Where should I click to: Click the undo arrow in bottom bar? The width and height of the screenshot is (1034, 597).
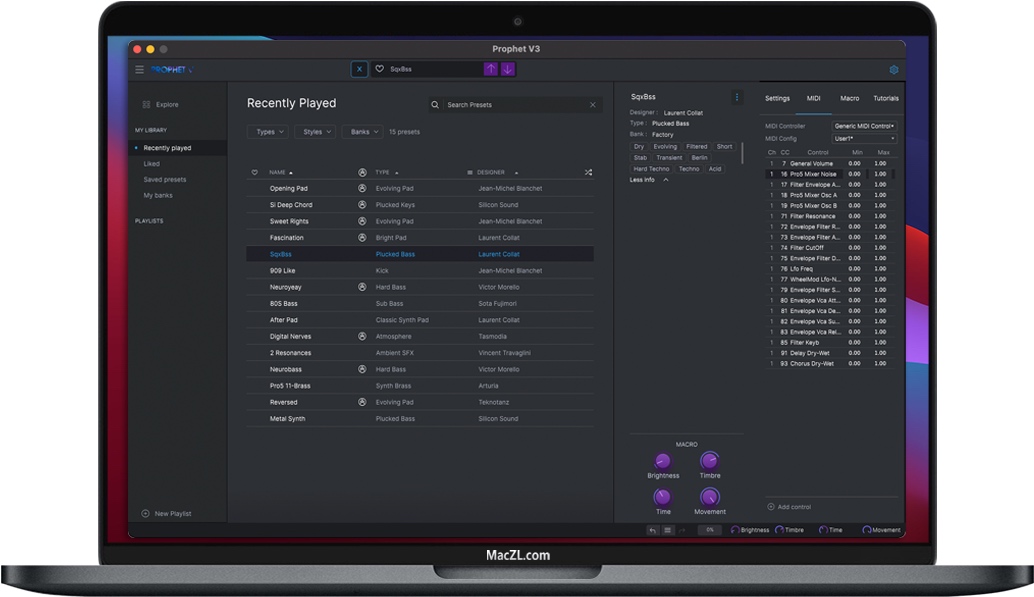point(652,530)
